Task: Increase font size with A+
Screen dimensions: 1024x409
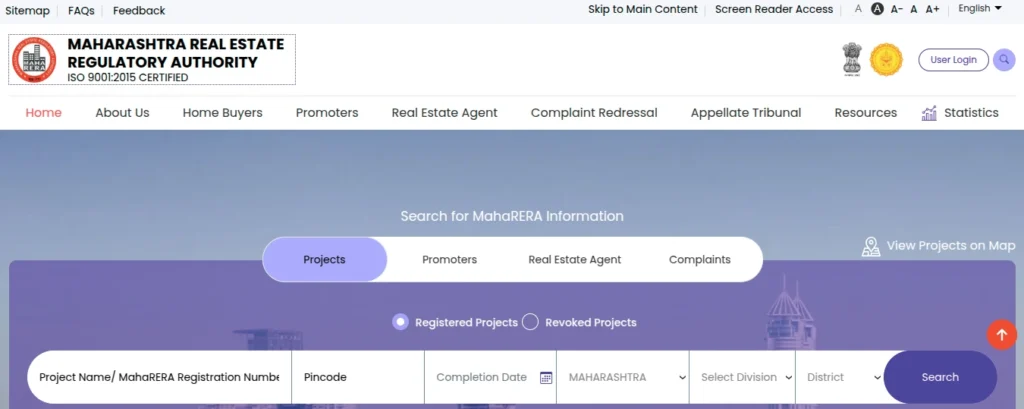Action: pos(932,9)
